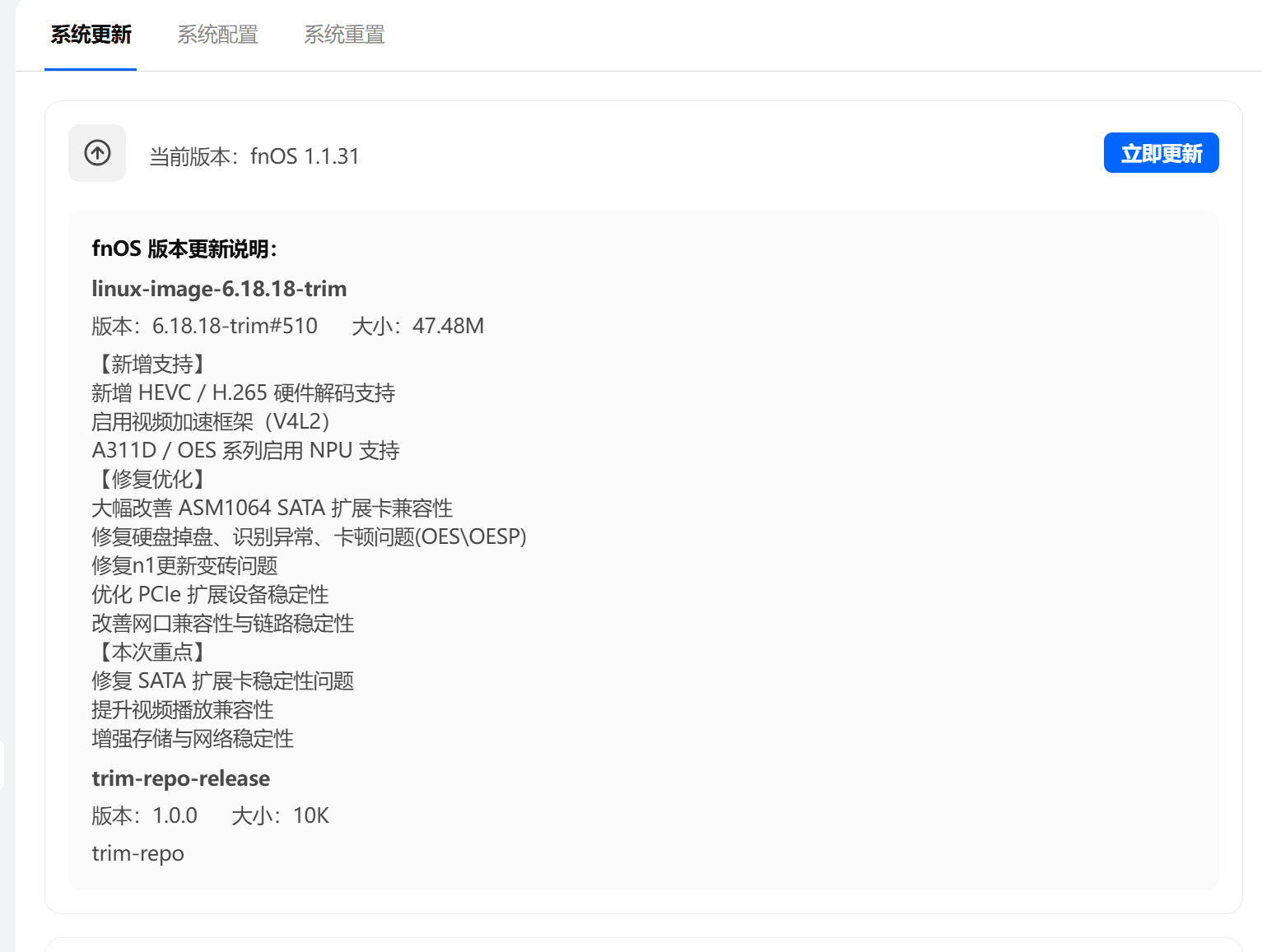This screenshot has width=1262, height=952.
Task: Switch to the 系统配置 tab
Action: point(217,35)
